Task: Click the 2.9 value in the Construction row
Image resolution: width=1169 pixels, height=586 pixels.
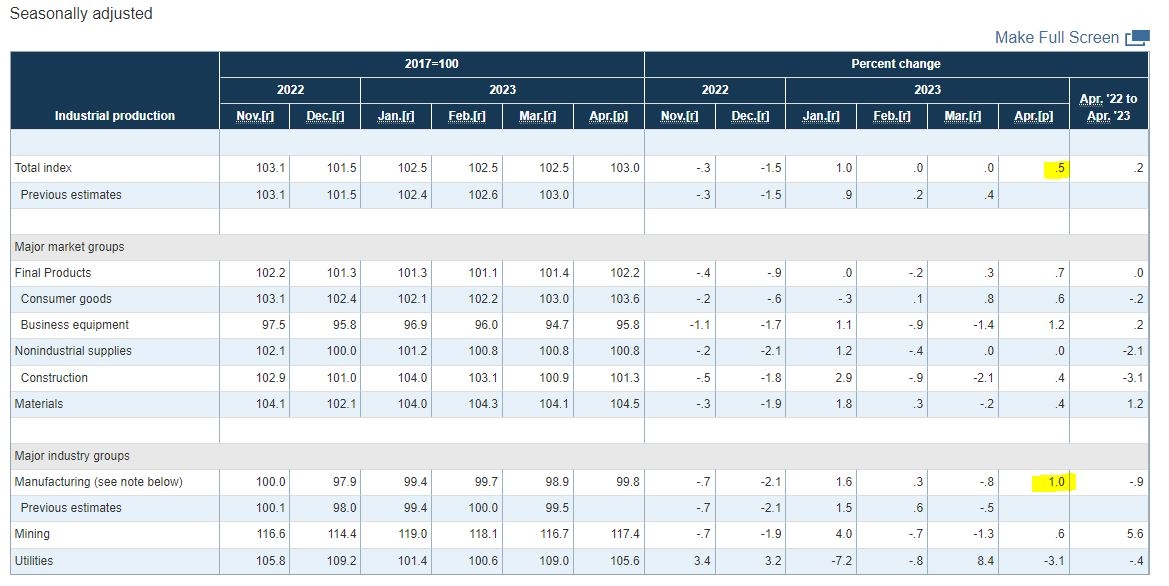Action: tap(843, 378)
